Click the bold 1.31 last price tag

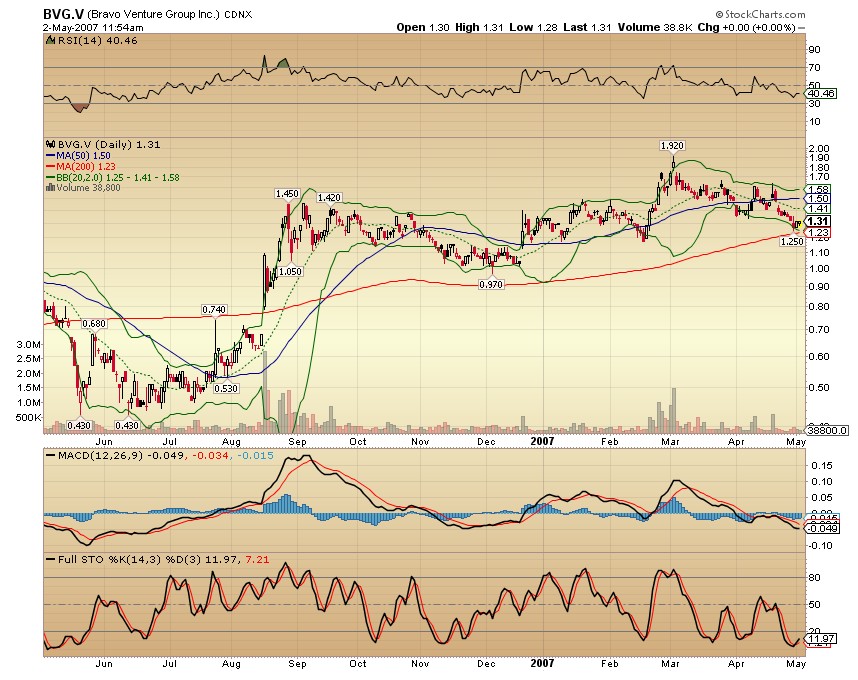pyautogui.click(x=819, y=221)
